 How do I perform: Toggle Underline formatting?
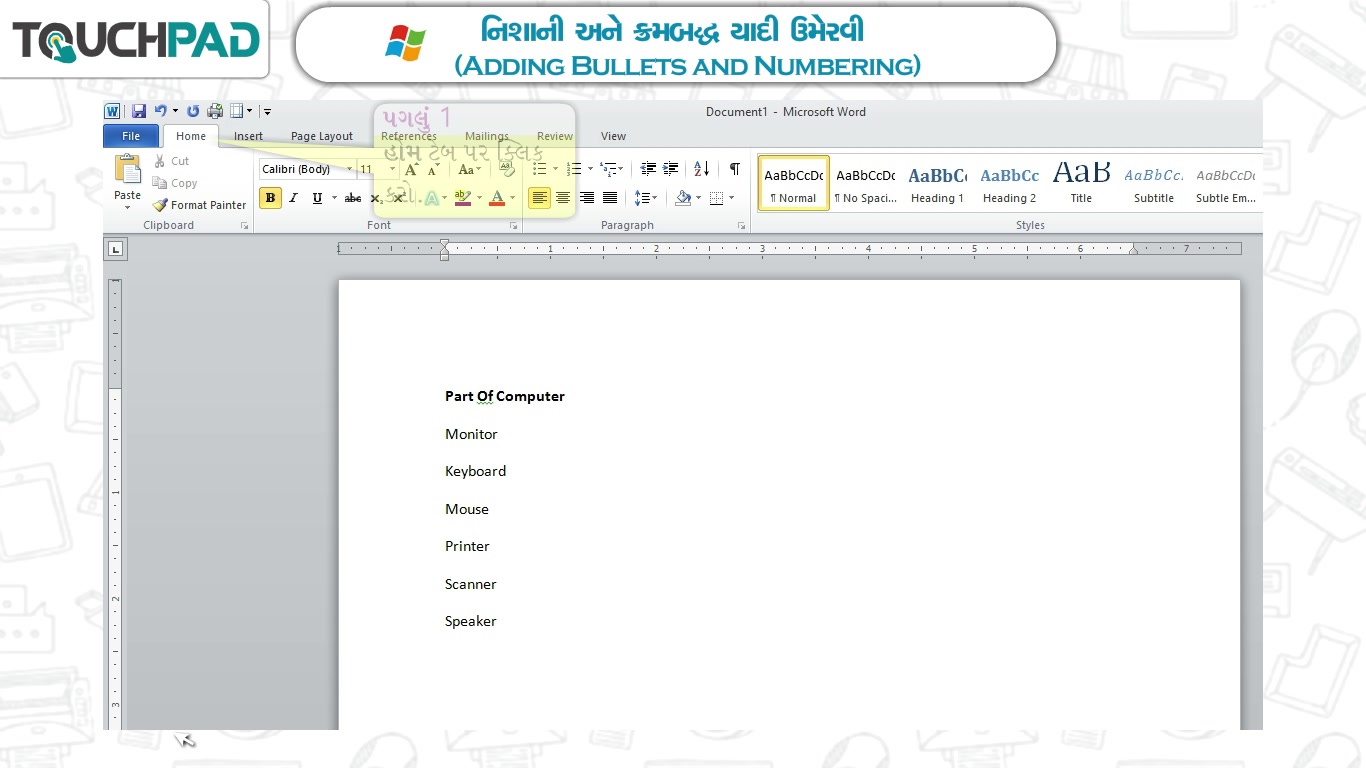pos(317,198)
